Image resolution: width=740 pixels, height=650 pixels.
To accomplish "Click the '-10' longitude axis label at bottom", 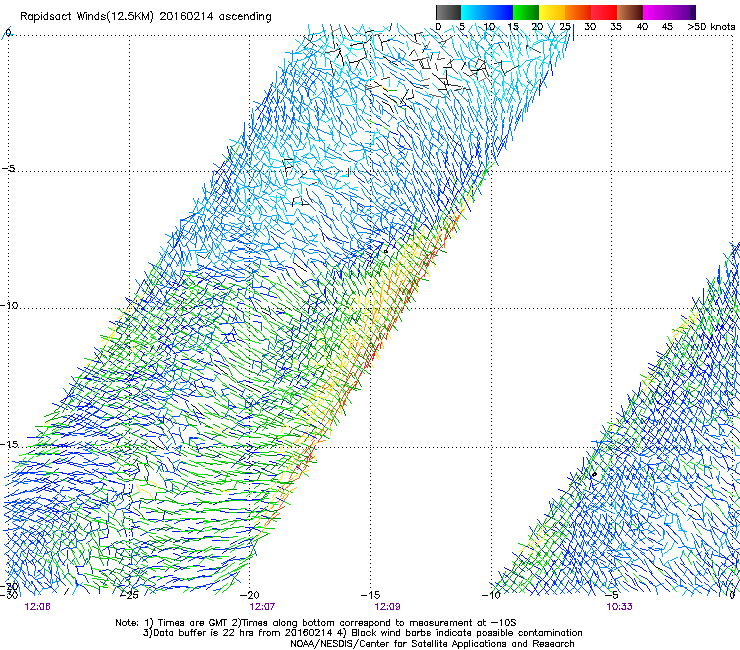I will point(491,595).
